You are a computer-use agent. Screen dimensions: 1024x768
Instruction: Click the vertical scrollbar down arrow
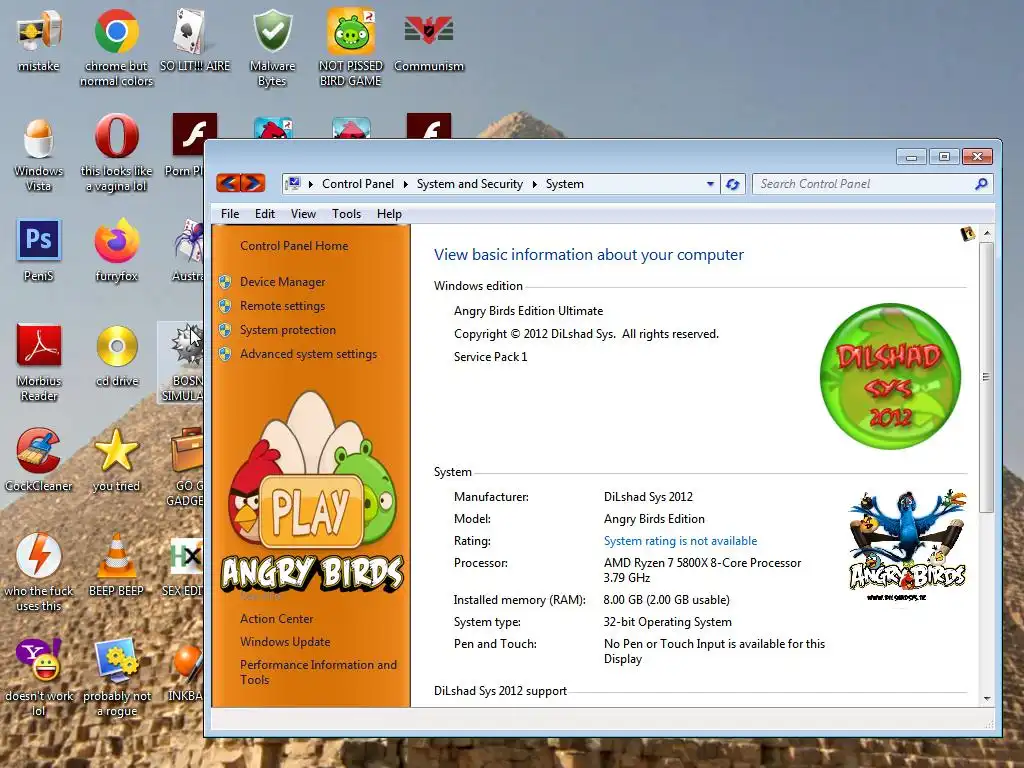tap(987, 698)
